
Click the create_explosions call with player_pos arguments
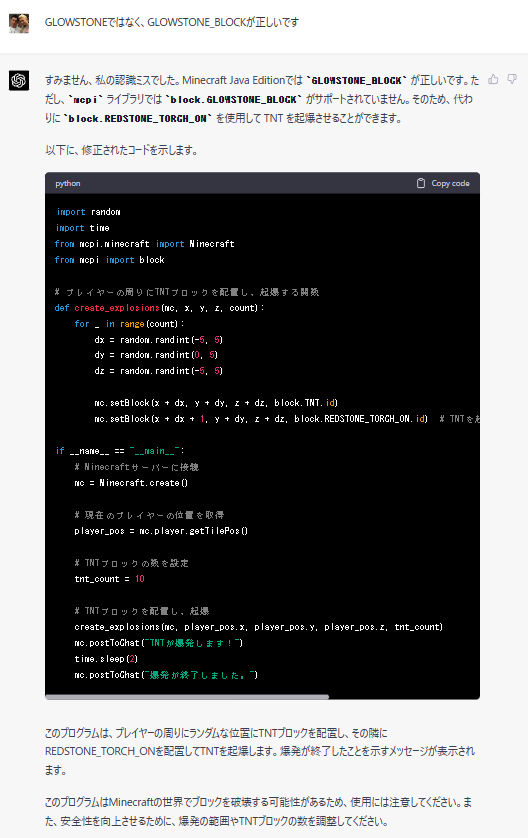tap(259, 627)
